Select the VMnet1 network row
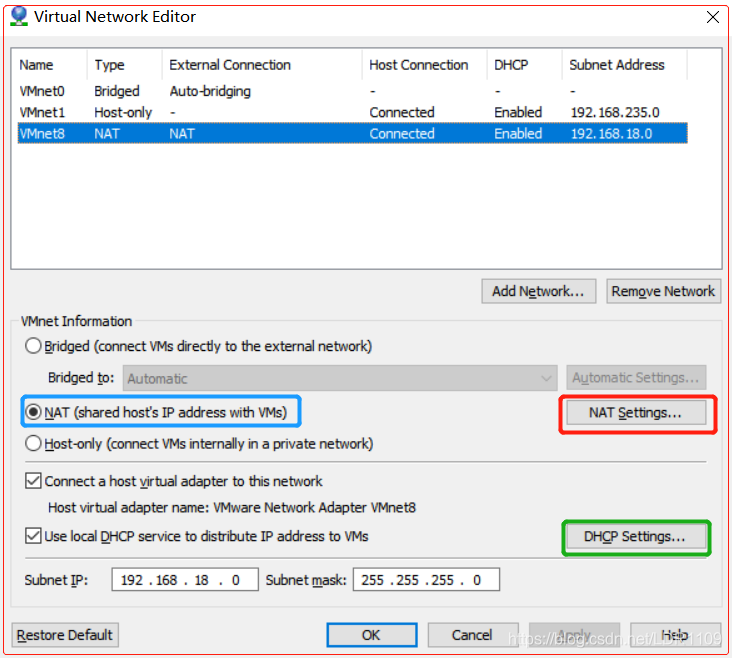This screenshot has width=732, height=658. (x=352, y=113)
